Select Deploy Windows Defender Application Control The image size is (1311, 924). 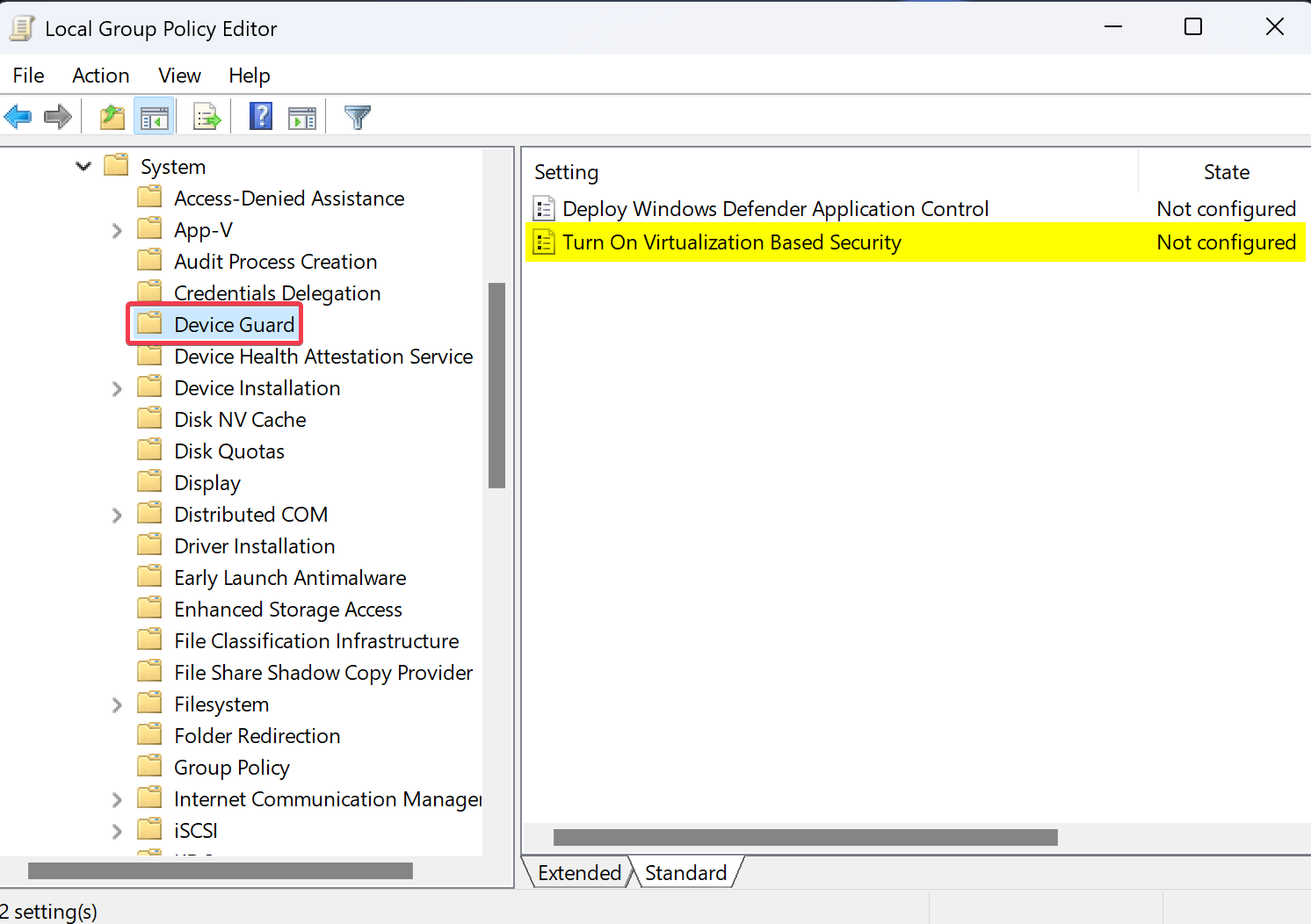click(775, 209)
